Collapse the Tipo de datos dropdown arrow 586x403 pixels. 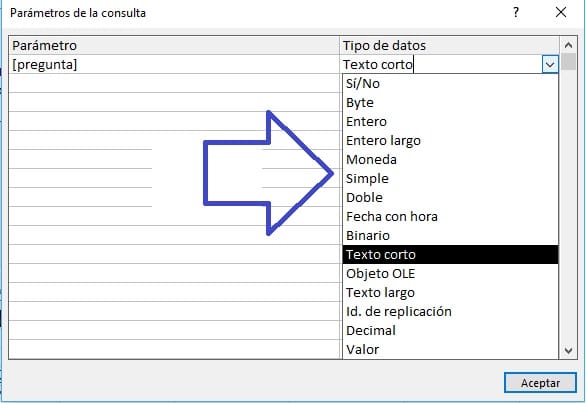coord(550,64)
